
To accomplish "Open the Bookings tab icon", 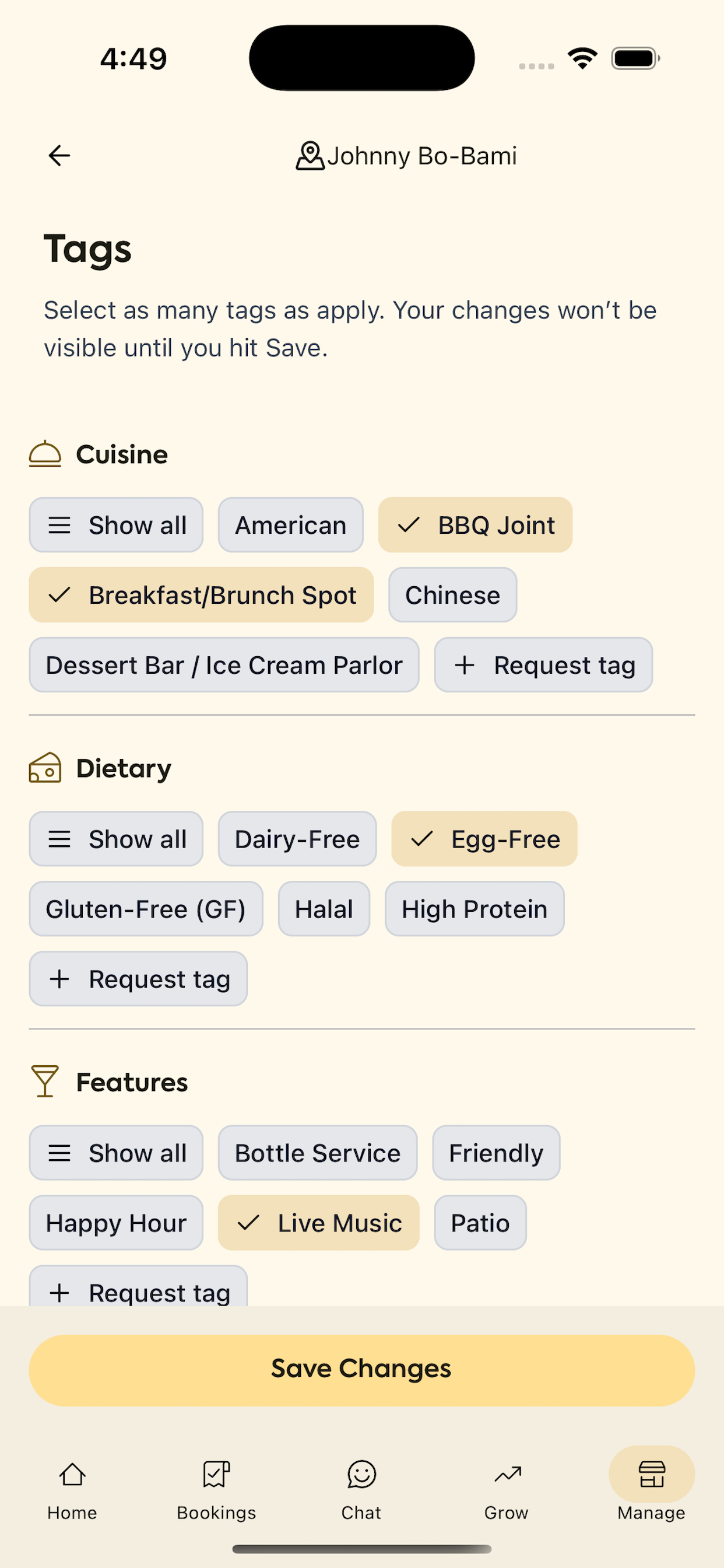I will pos(217,1473).
